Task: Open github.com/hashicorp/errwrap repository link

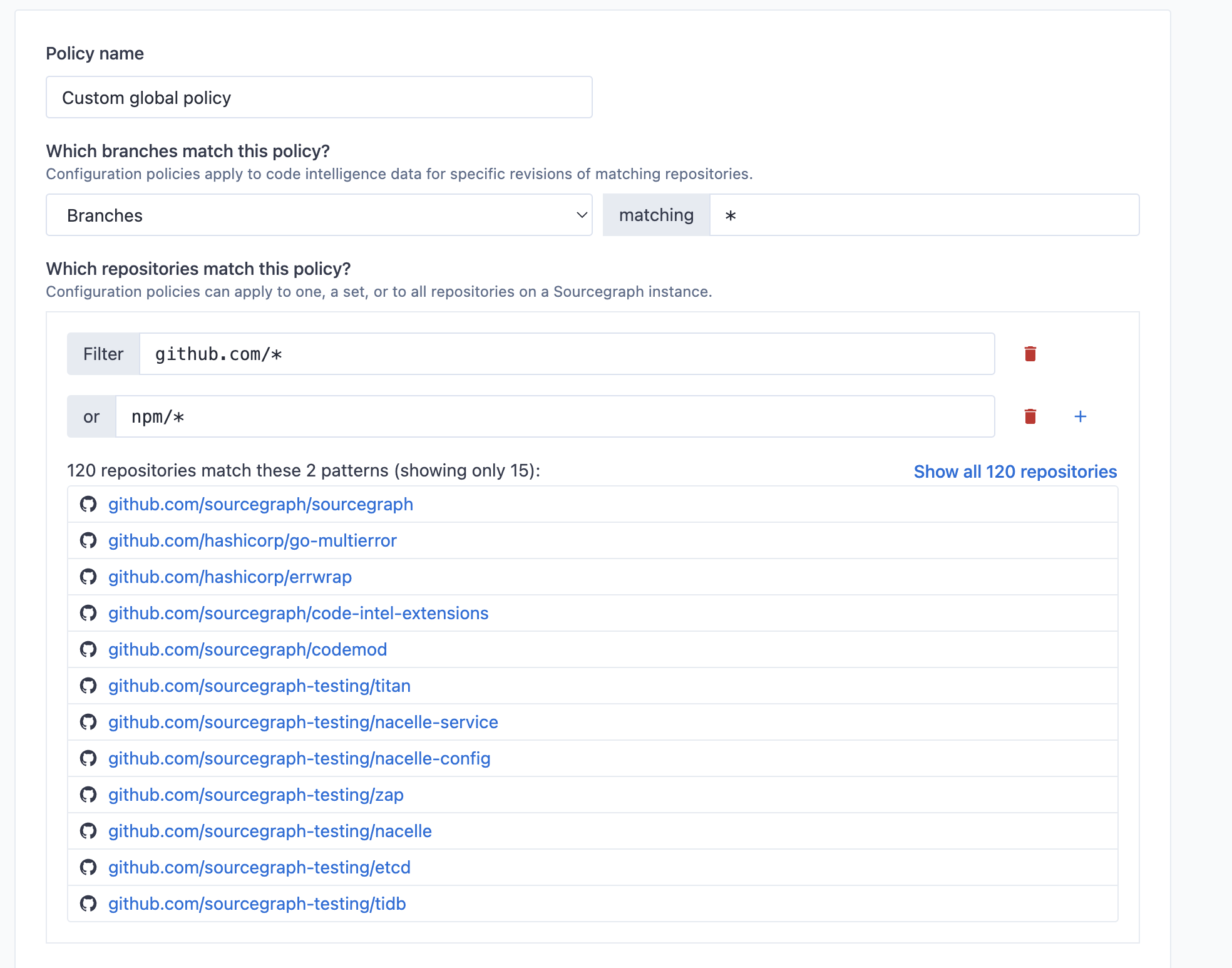Action: tap(230, 577)
